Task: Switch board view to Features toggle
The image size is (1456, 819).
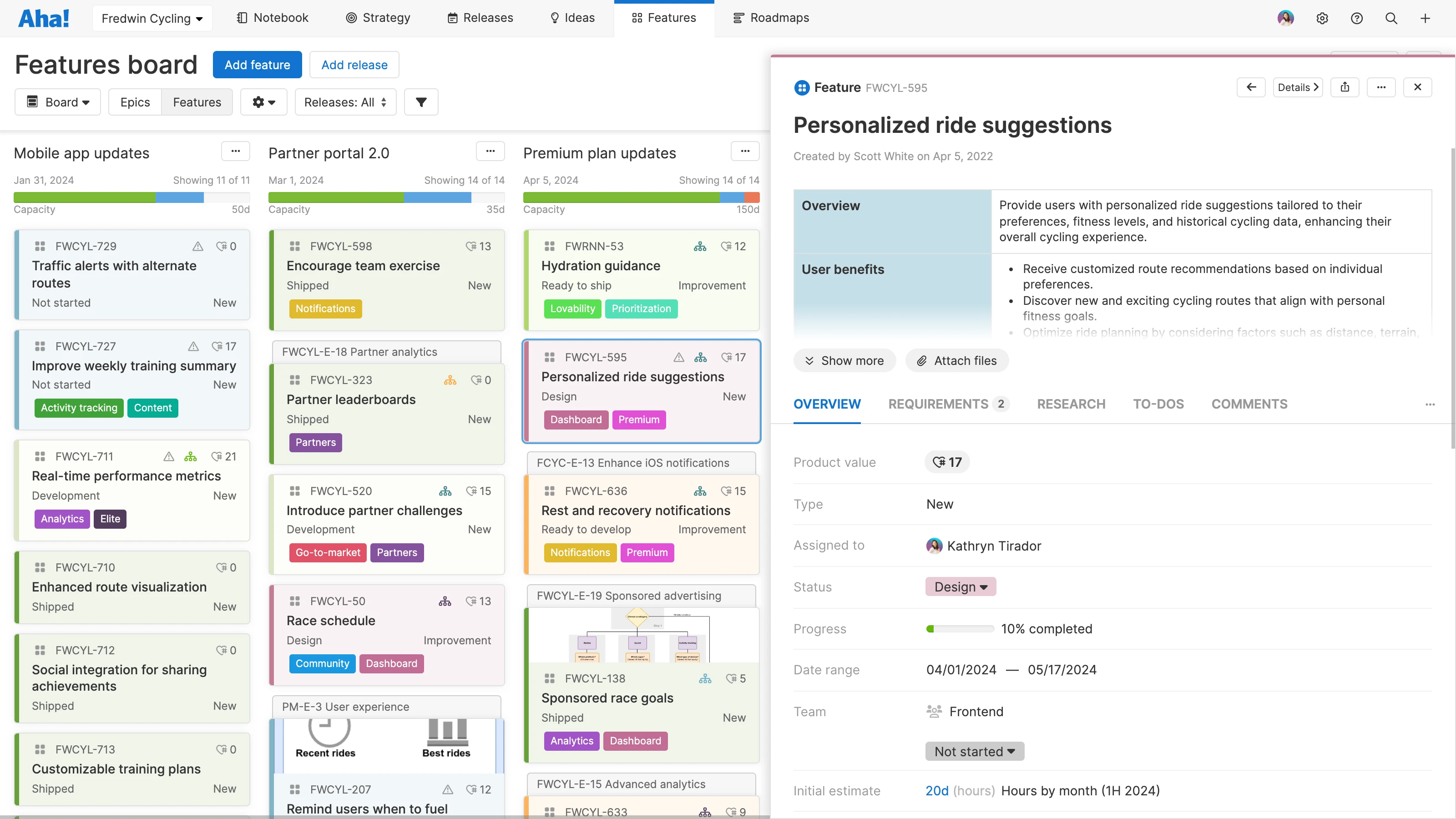Action: click(x=197, y=102)
